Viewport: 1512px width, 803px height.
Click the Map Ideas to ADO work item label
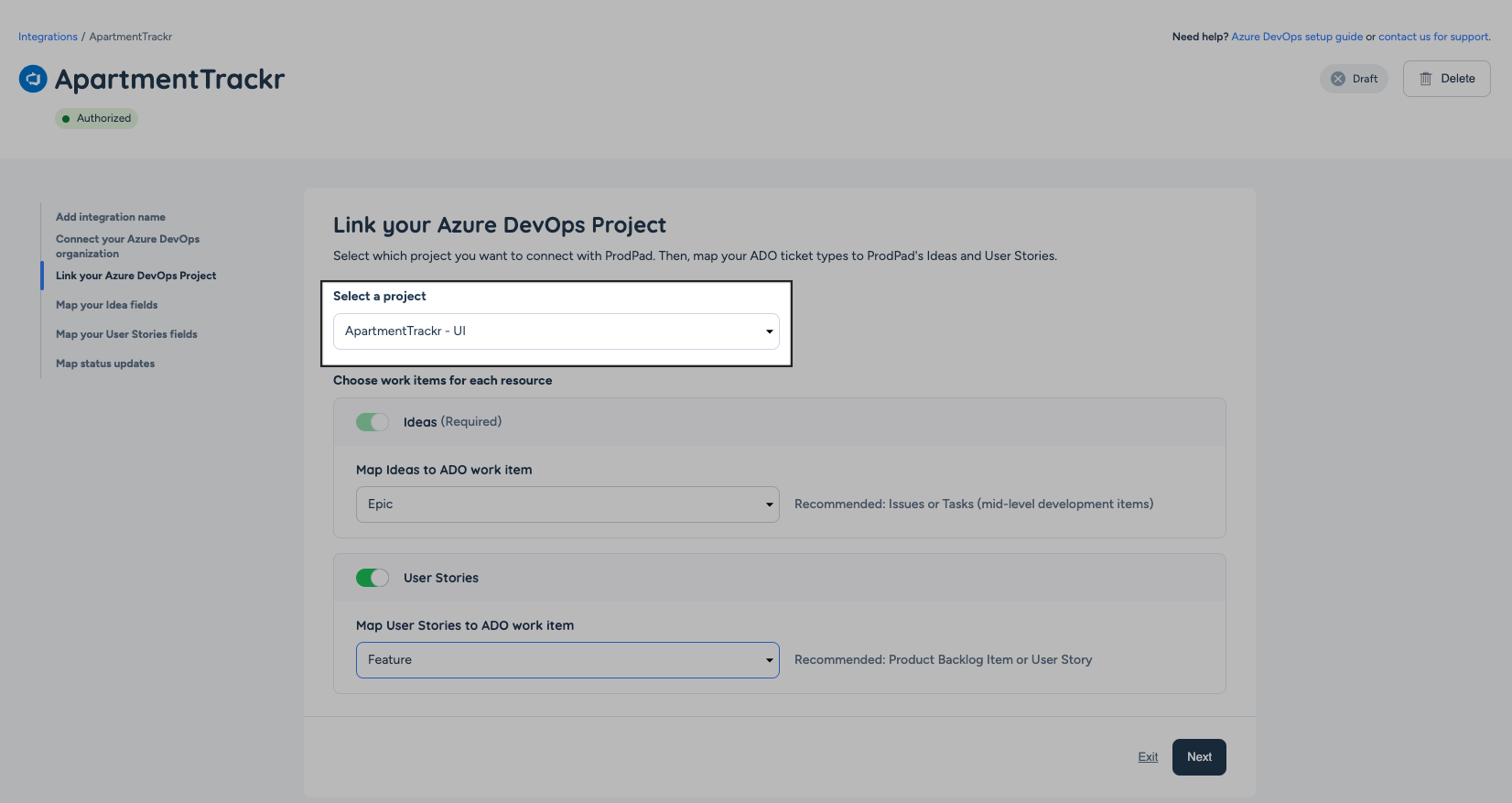pyautogui.click(x=444, y=470)
